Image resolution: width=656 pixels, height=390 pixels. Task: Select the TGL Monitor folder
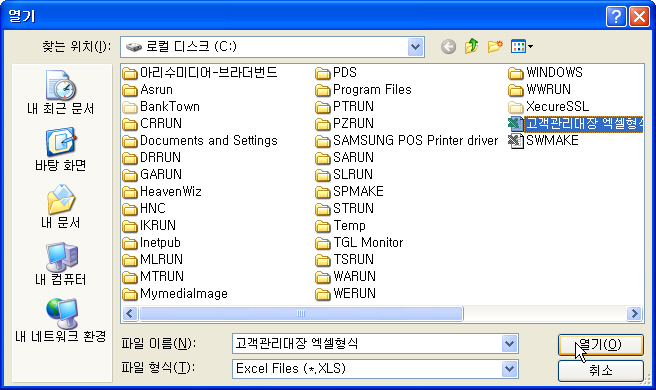tap(359, 243)
